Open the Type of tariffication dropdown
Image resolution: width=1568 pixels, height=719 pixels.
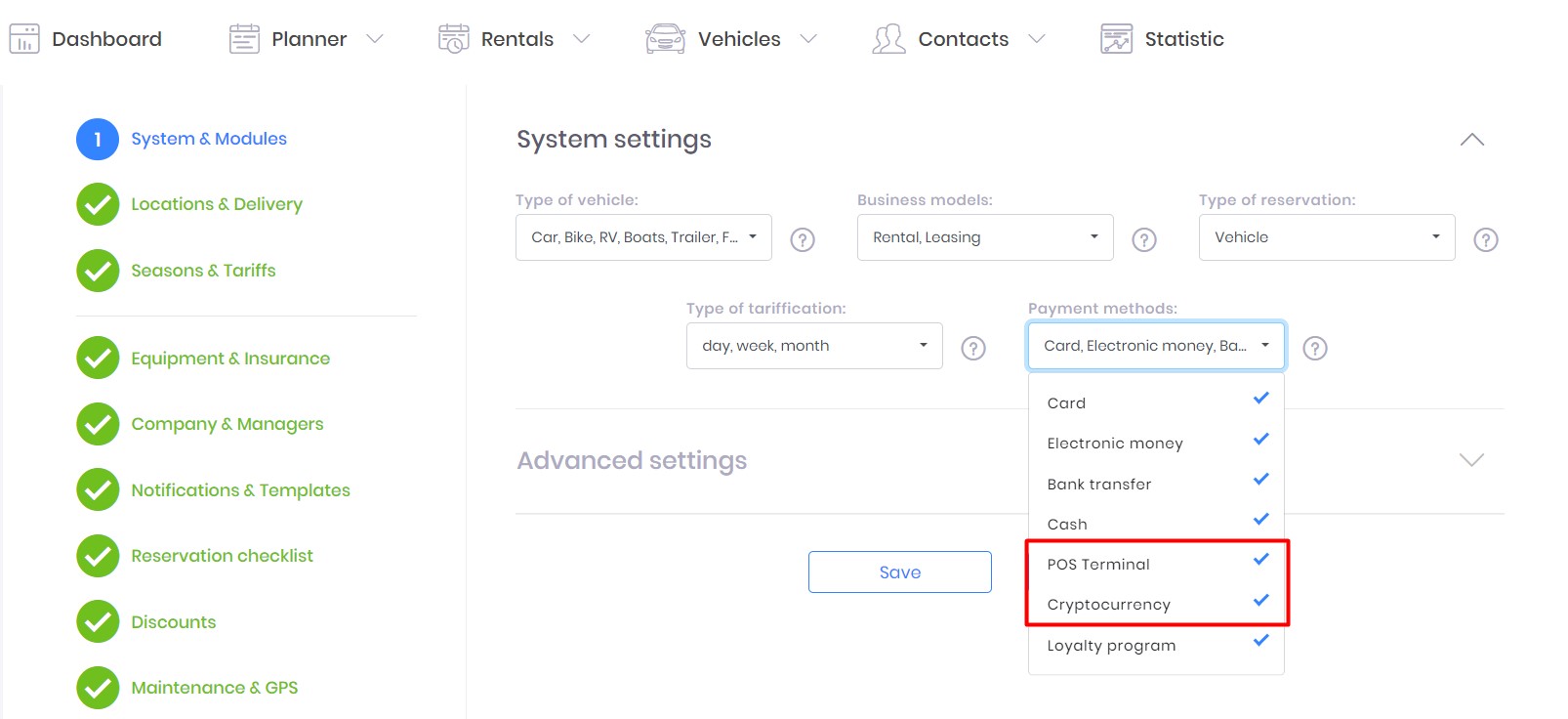[x=814, y=346]
